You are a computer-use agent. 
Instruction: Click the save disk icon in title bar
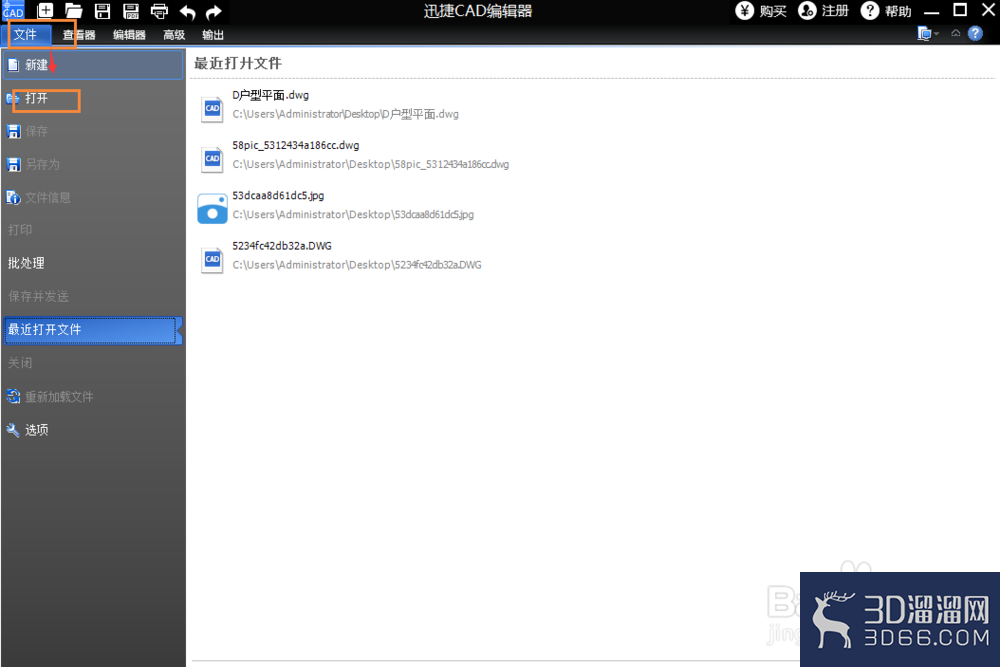point(102,11)
